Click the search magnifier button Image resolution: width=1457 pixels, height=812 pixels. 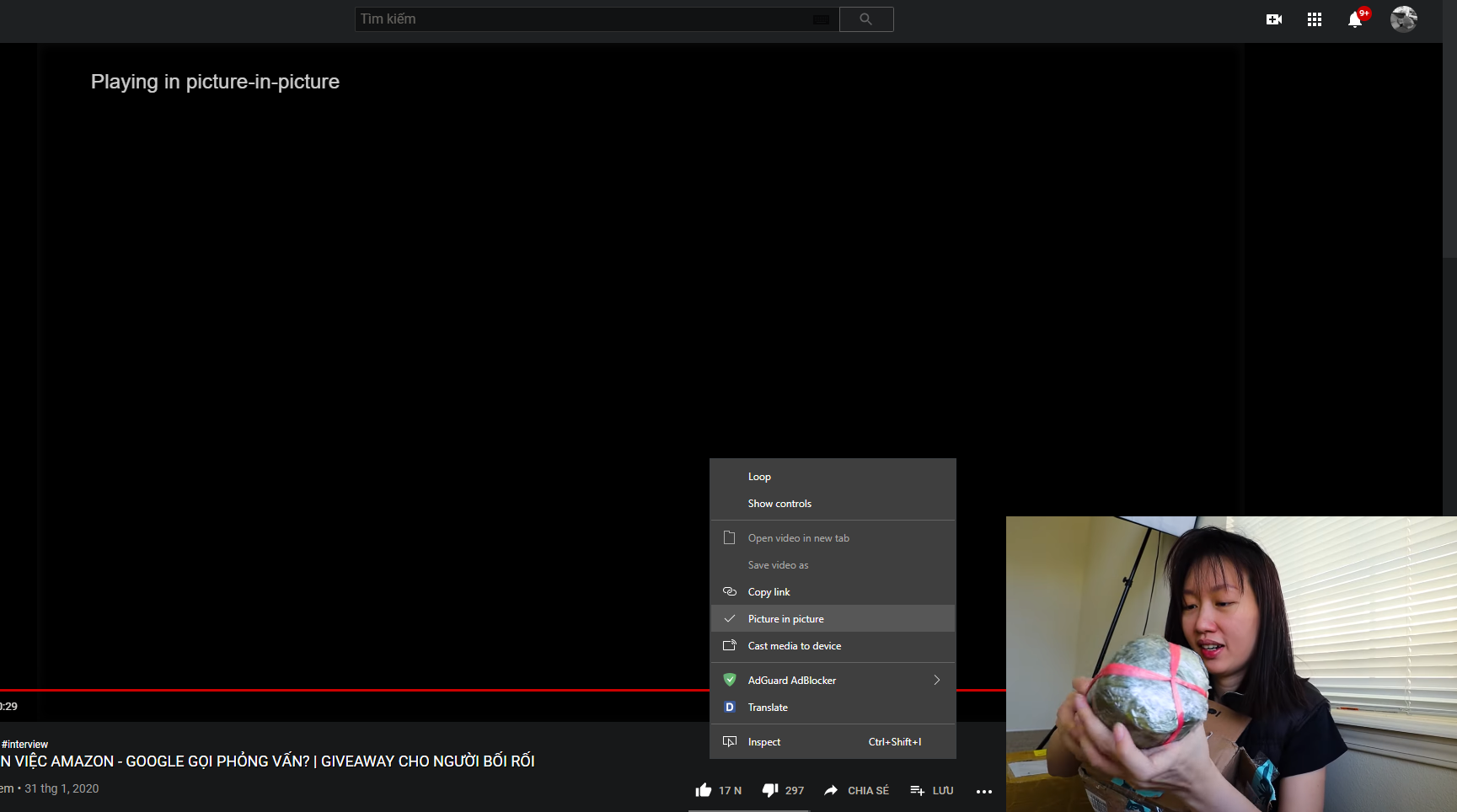[865, 19]
